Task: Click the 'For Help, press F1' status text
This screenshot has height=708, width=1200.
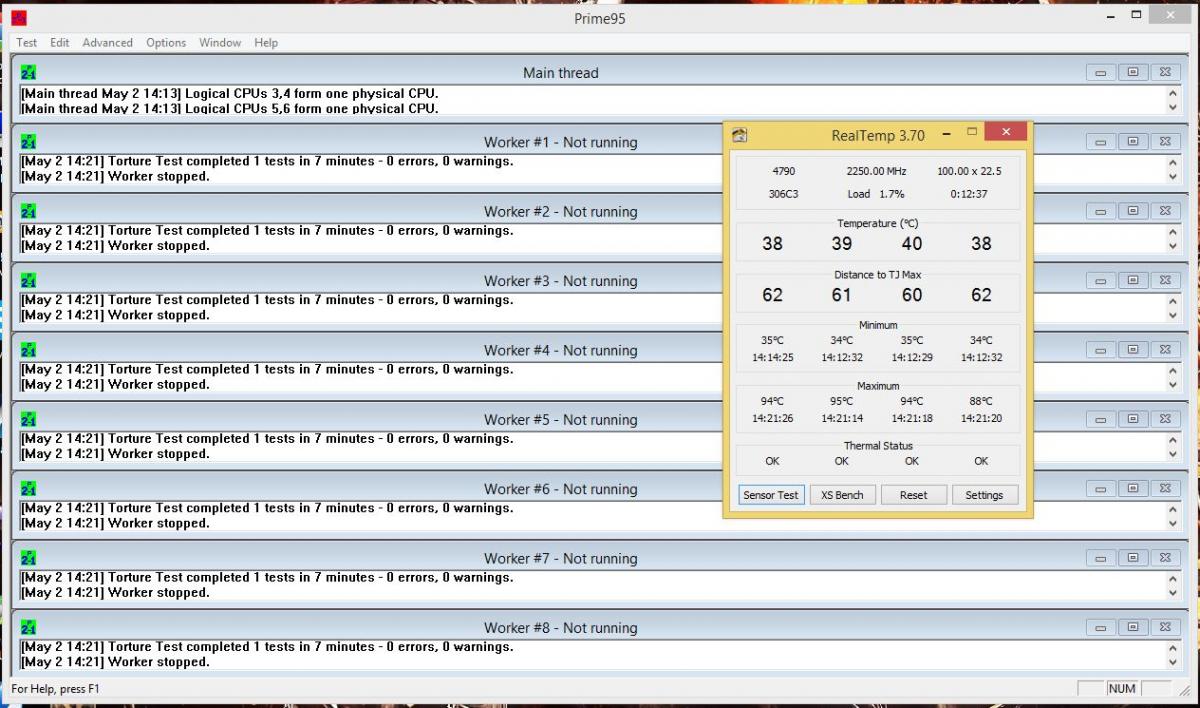Action: pos(55,689)
